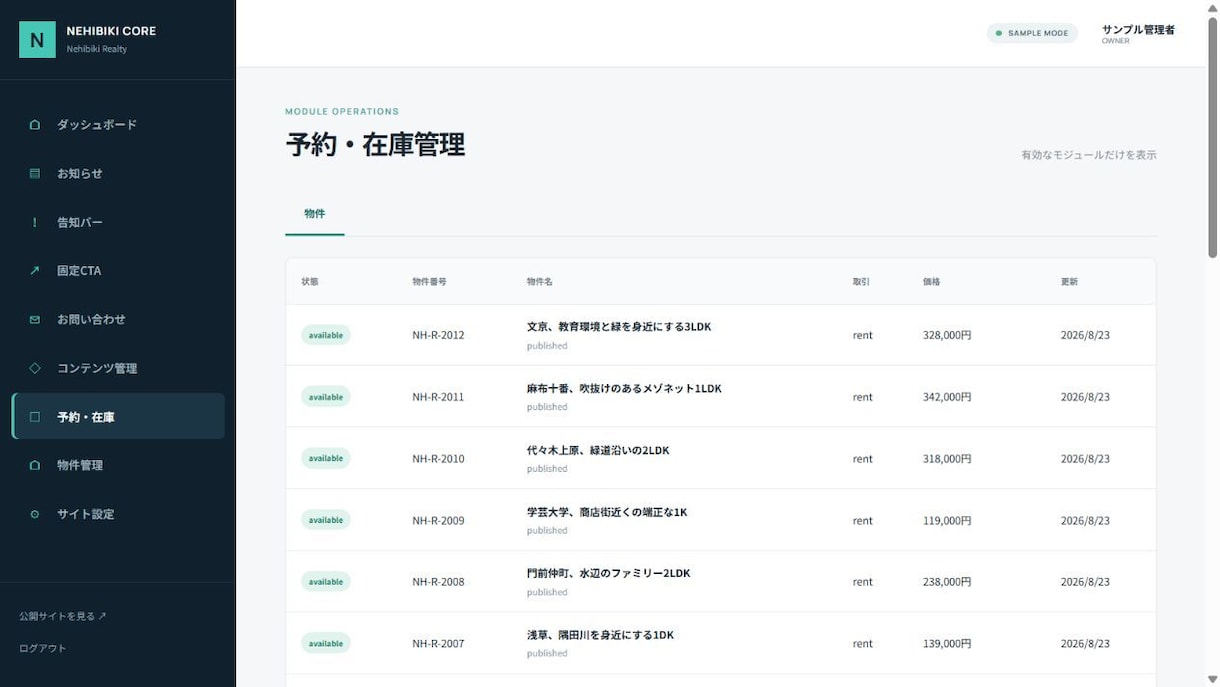1220x687 pixels.
Task: Select property number NH-R-2012
Action: point(438,335)
